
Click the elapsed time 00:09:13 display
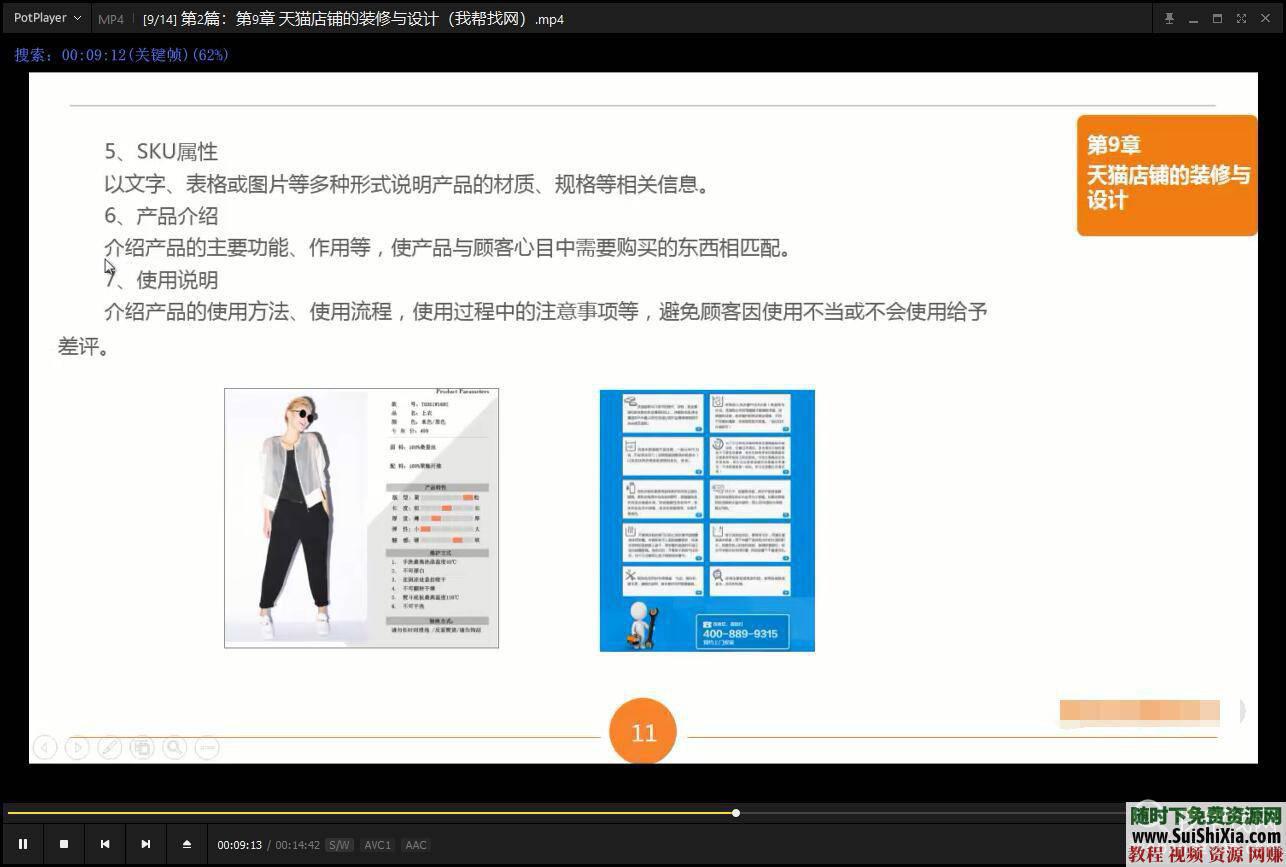coord(240,845)
